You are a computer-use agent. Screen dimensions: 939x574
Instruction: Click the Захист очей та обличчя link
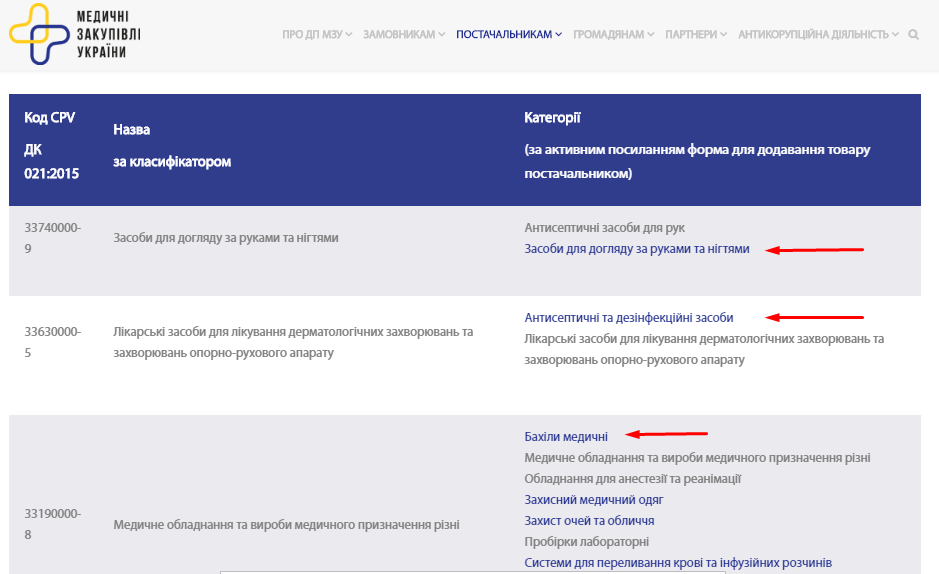pyautogui.click(x=589, y=520)
